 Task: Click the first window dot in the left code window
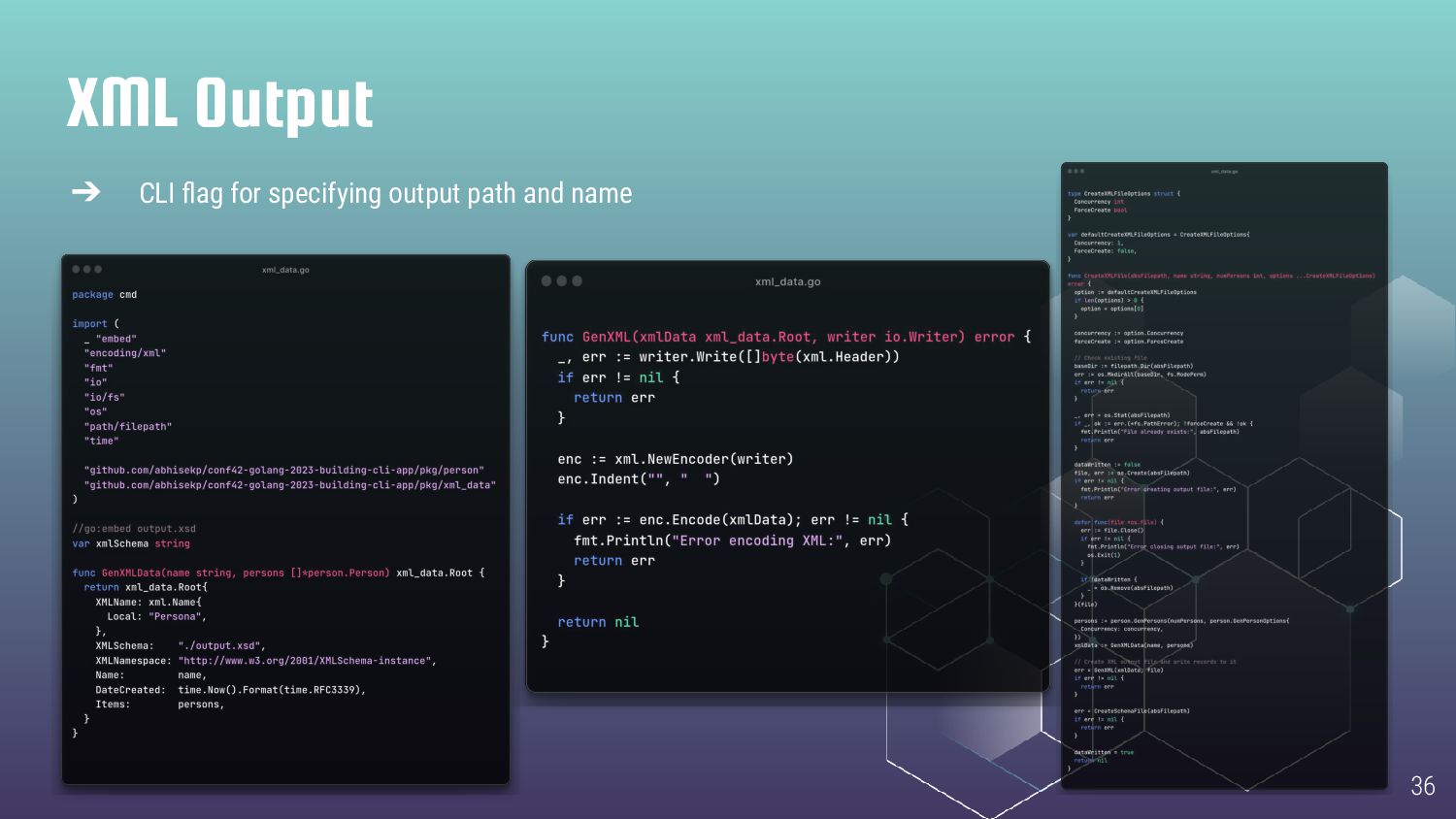(76, 269)
